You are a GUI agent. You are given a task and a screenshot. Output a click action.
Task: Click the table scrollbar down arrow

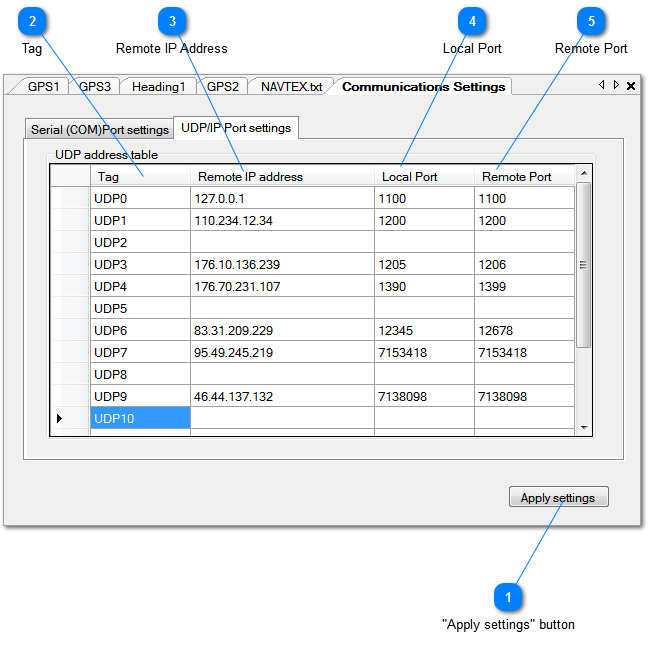coord(584,428)
